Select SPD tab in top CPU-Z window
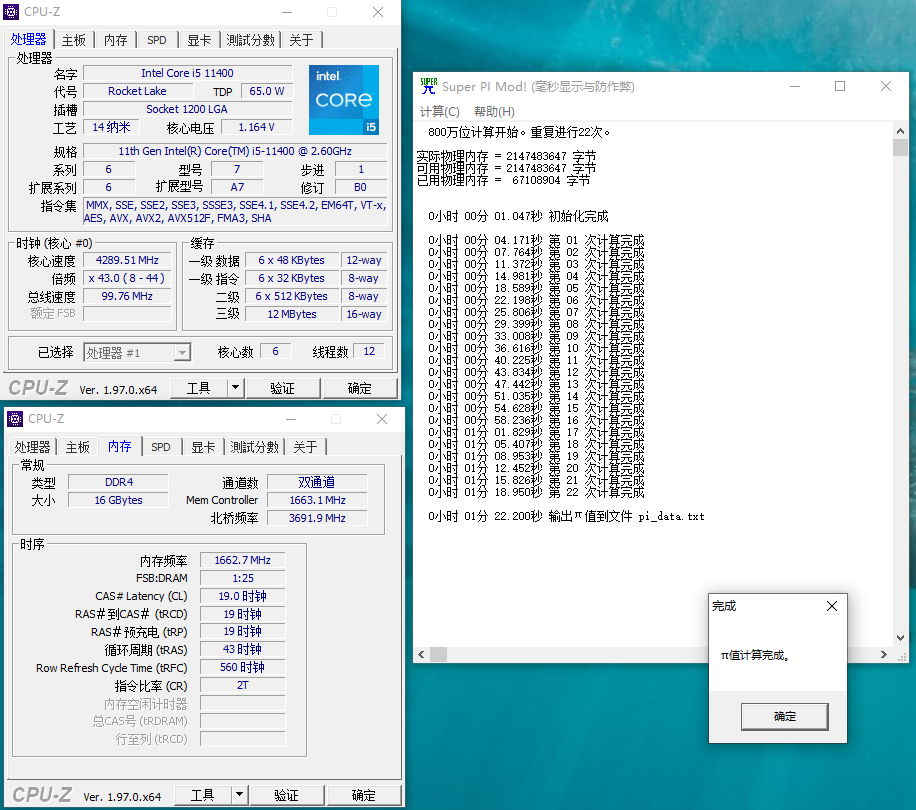Screen dimensions: 916x810 (157, 40)
